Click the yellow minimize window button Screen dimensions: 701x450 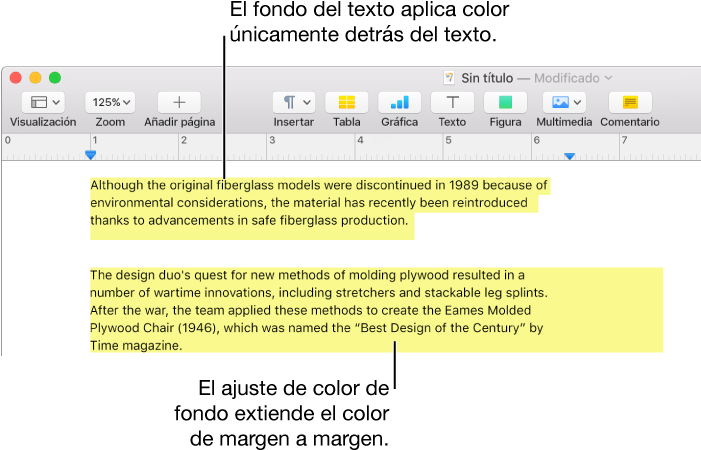tap(35, 78)
